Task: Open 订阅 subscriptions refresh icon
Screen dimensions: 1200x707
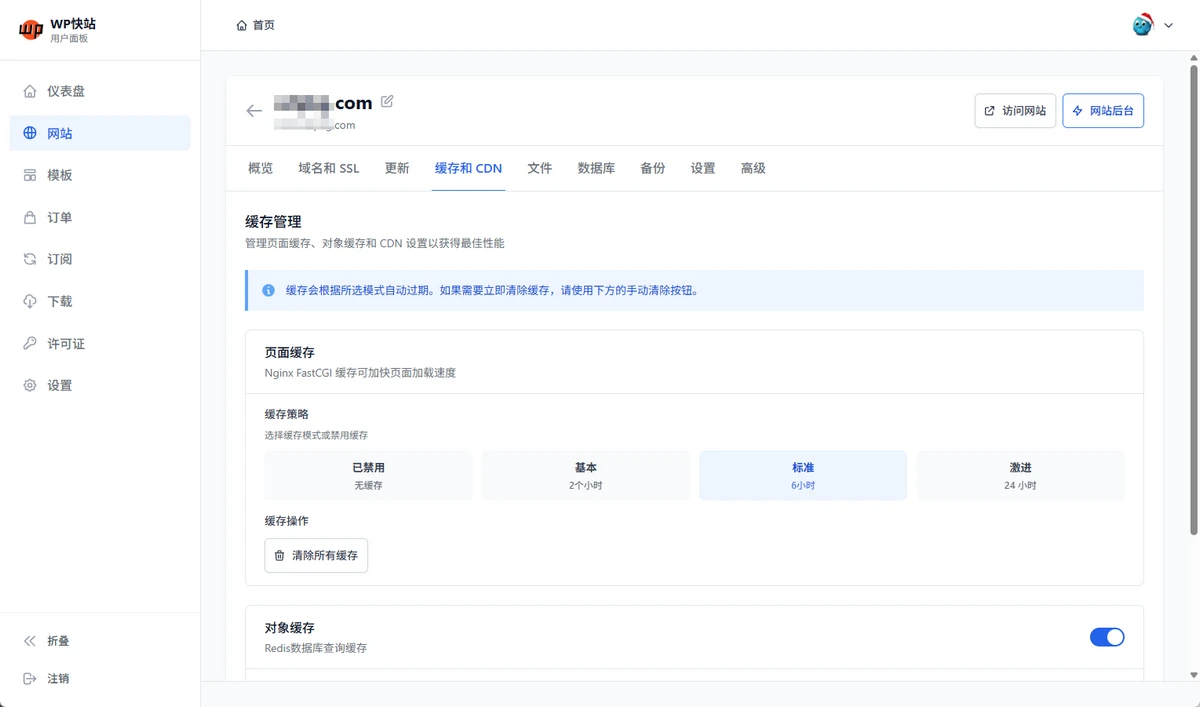Action: 30,259
